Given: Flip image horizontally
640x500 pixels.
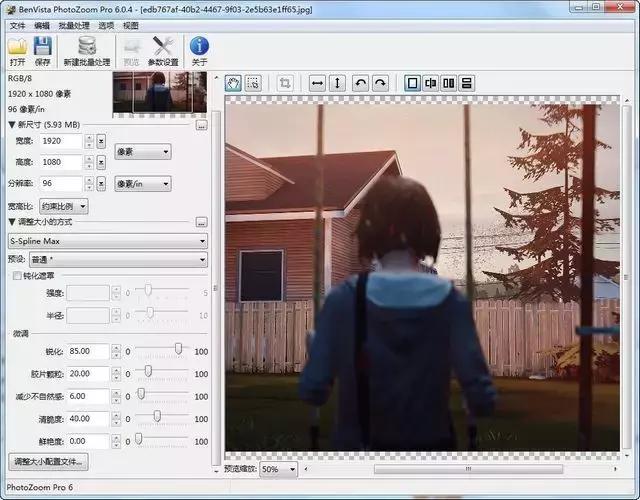Looking at the screenshot, I should coord(317,83).
